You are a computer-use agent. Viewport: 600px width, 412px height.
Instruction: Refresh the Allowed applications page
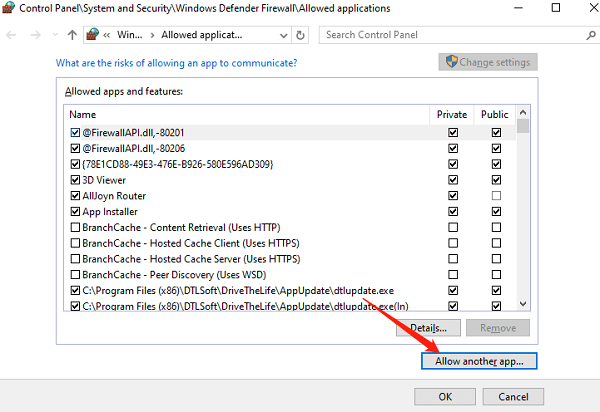(300, 36)
